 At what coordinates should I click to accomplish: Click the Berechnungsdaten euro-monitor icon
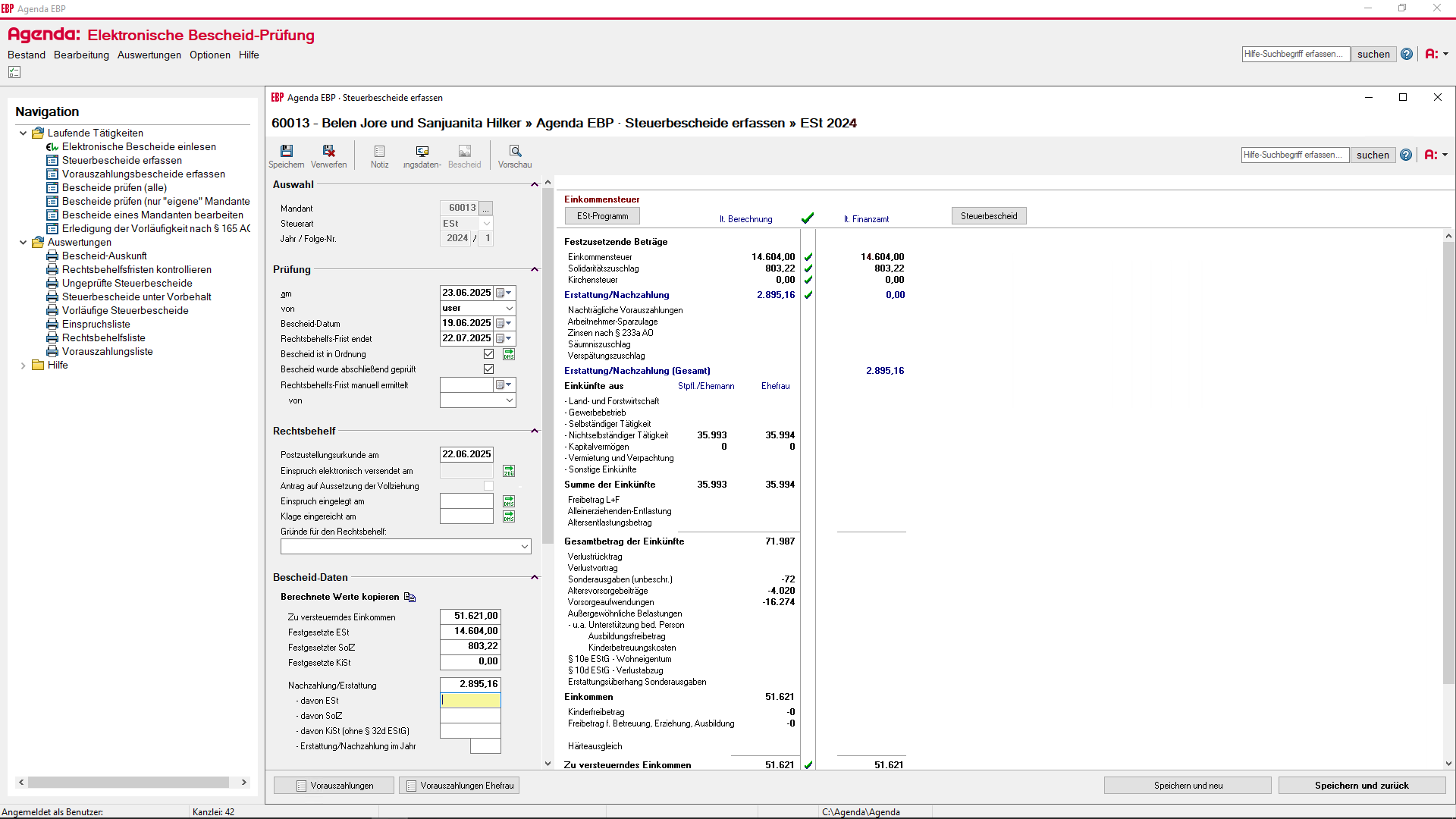coord(422,152)
